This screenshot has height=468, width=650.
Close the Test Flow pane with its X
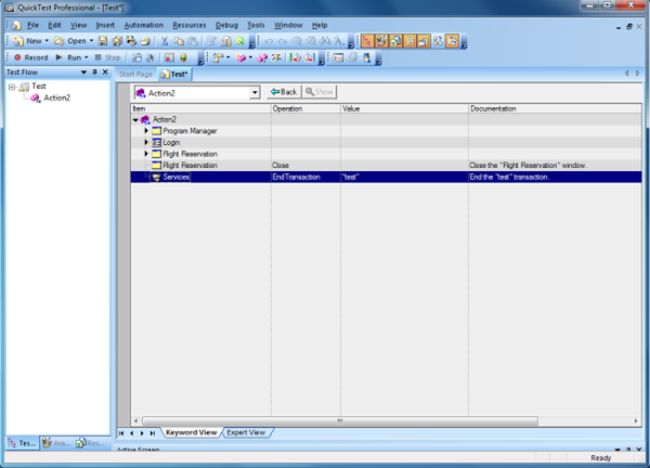click(x=105, y=72)
